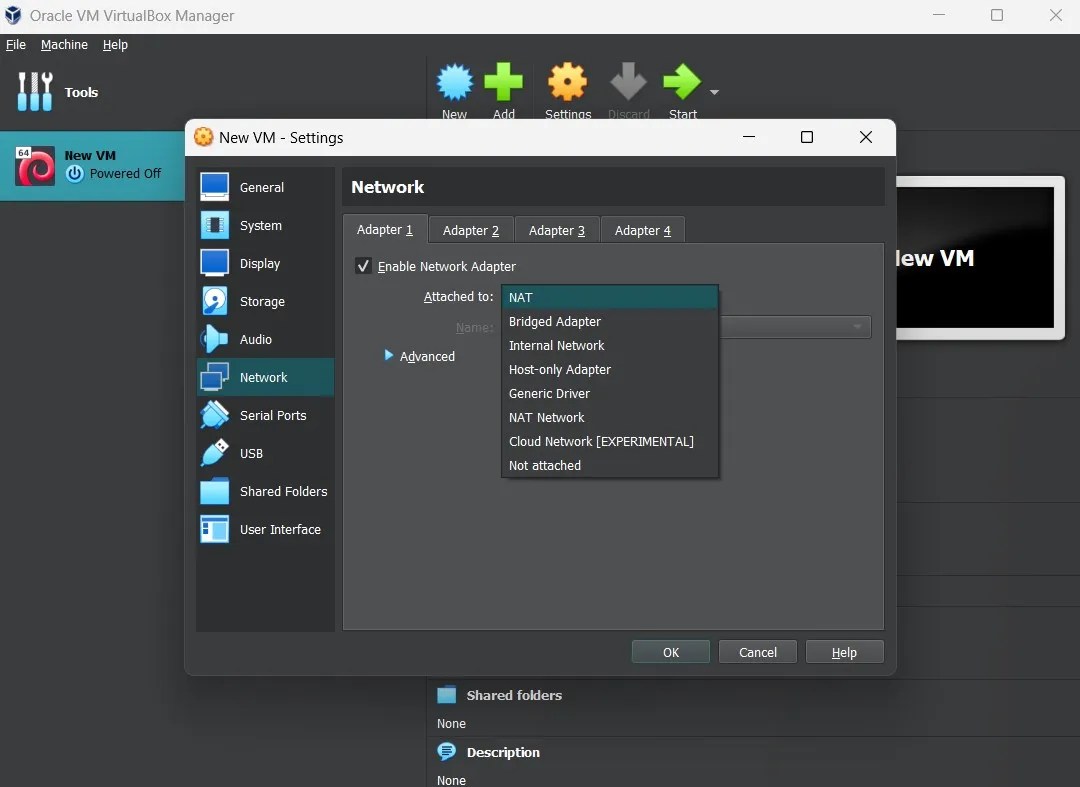Open the Serial Ports settings icon

pyautogui.click(x=214, y=415)
